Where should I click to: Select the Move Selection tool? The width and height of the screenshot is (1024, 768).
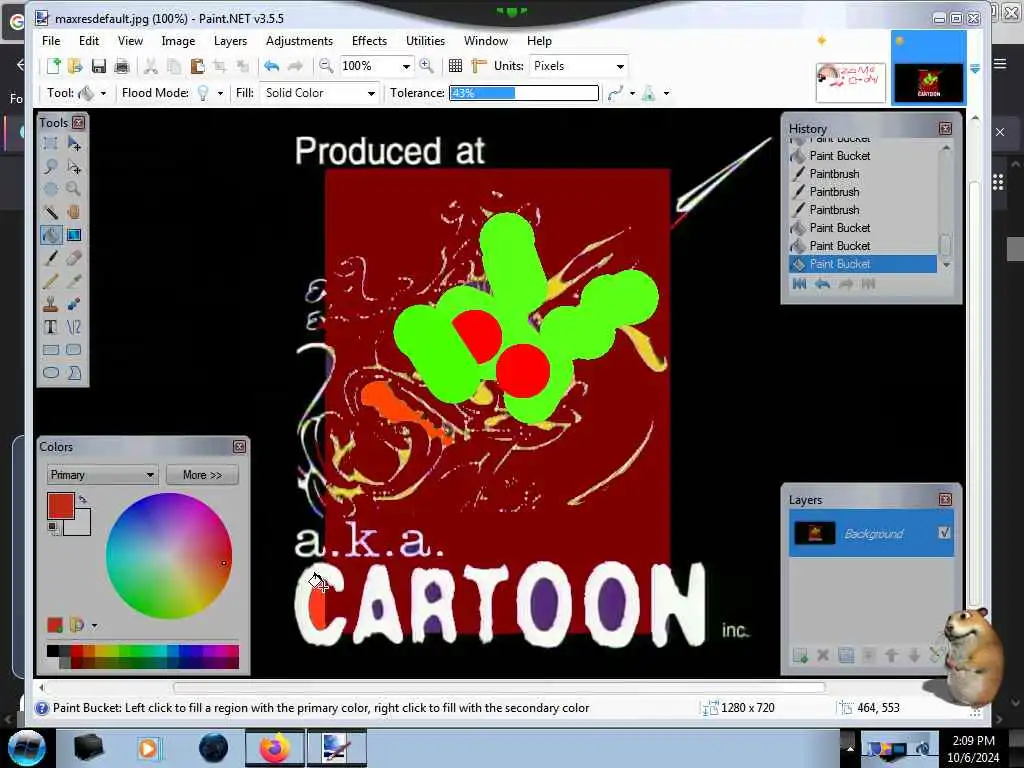click(x=74, y=167)
